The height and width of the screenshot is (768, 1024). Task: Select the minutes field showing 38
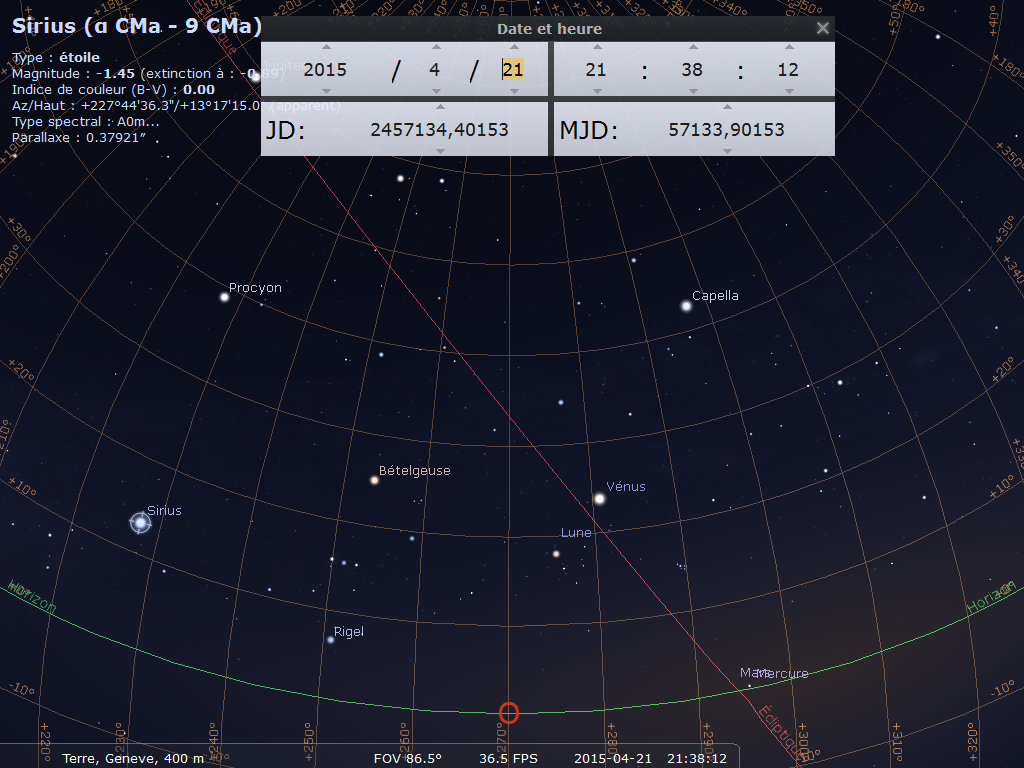point(692,70)
